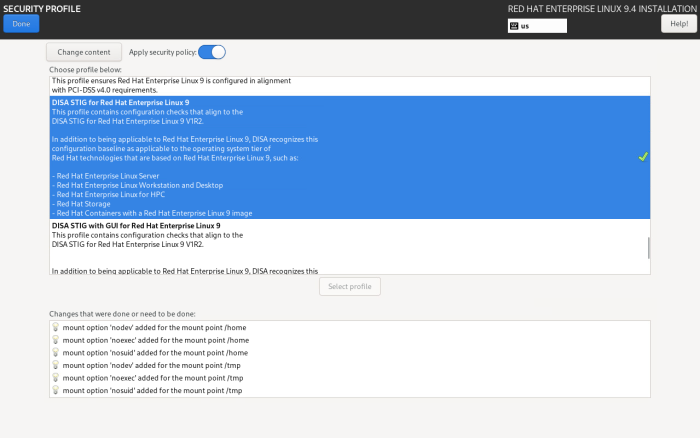Click the Change content button
700x438 pixels.
pos(84,52)
